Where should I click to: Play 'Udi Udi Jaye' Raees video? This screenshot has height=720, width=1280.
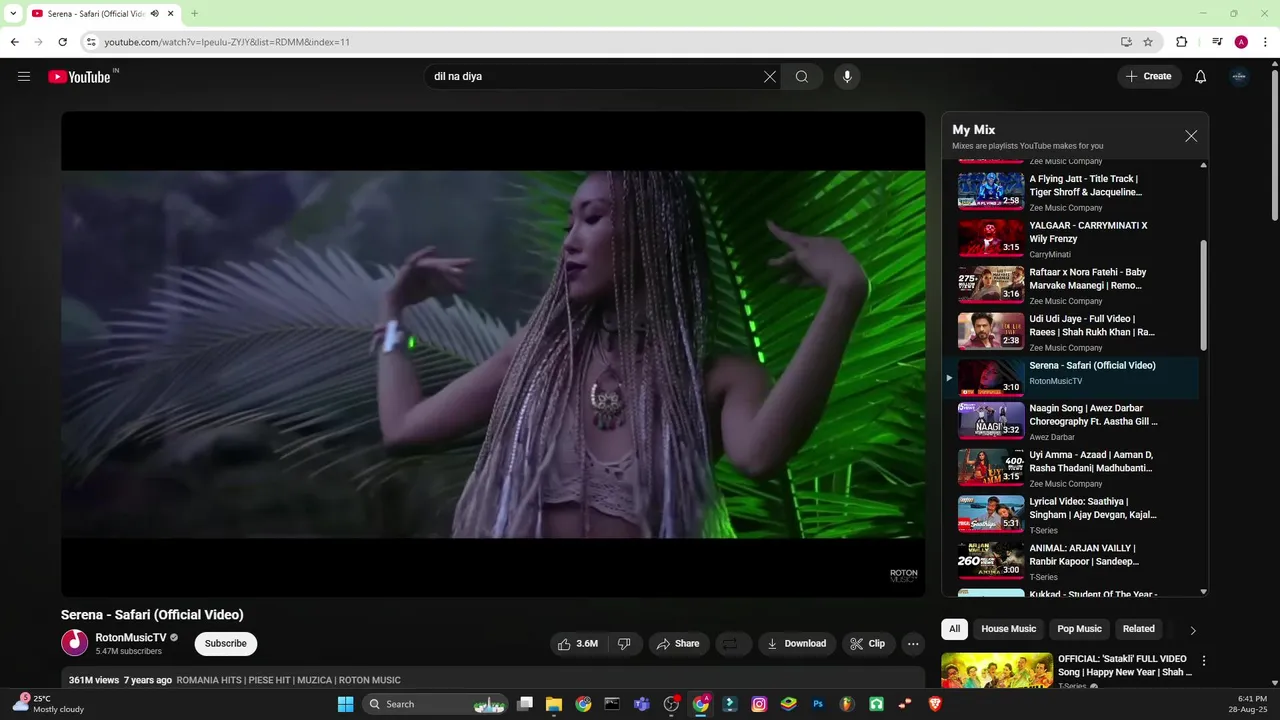[1071, 332]
